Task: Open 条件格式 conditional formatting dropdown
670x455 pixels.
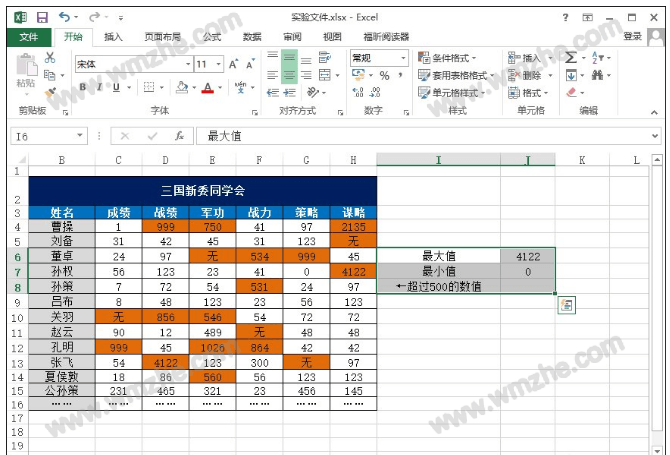Action: [447, 58]
